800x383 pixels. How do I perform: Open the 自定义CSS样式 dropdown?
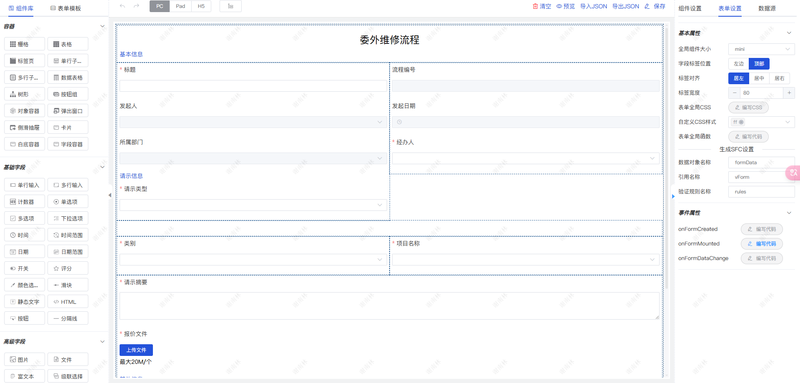point(761,122)
